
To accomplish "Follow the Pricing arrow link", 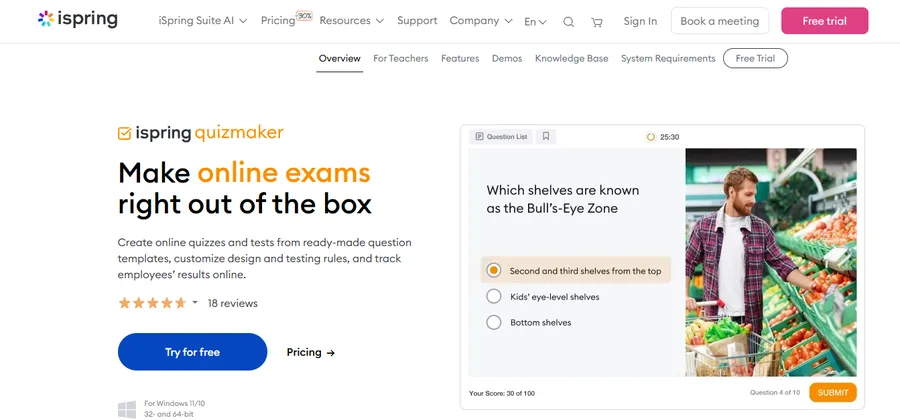I will pos(311,352).
